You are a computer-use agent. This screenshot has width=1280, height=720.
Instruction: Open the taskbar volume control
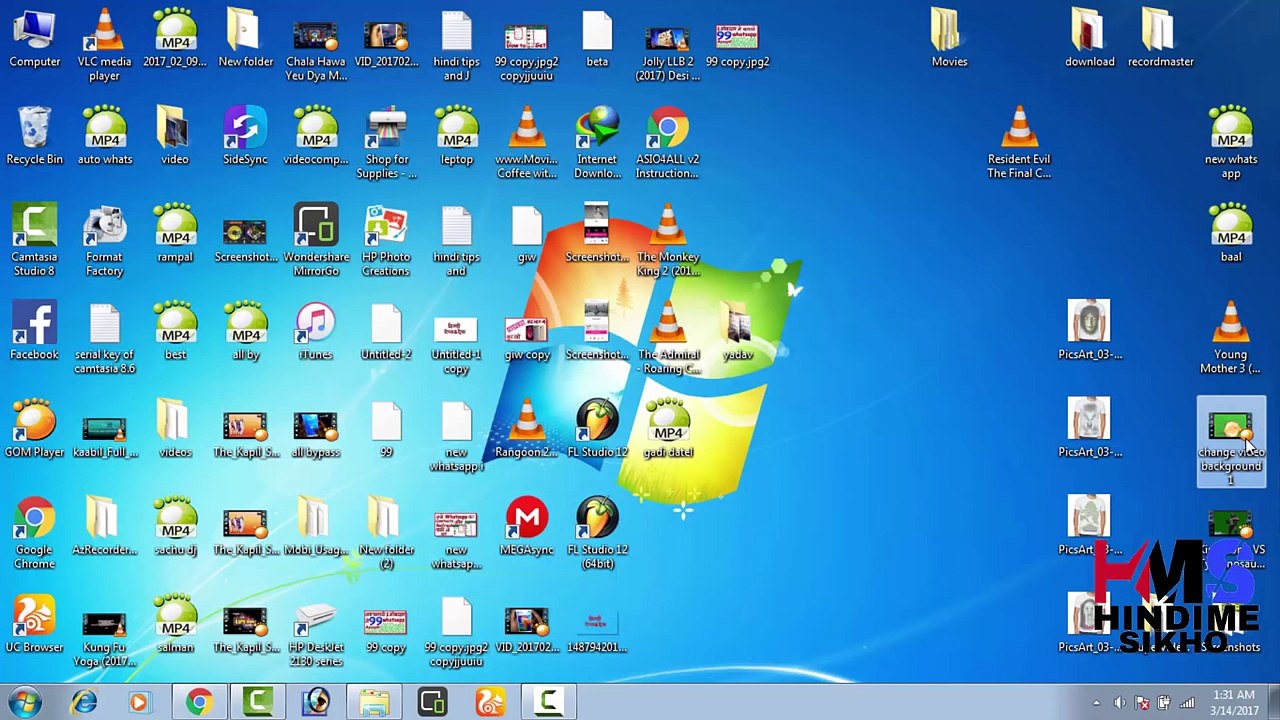pos(1119,703)
